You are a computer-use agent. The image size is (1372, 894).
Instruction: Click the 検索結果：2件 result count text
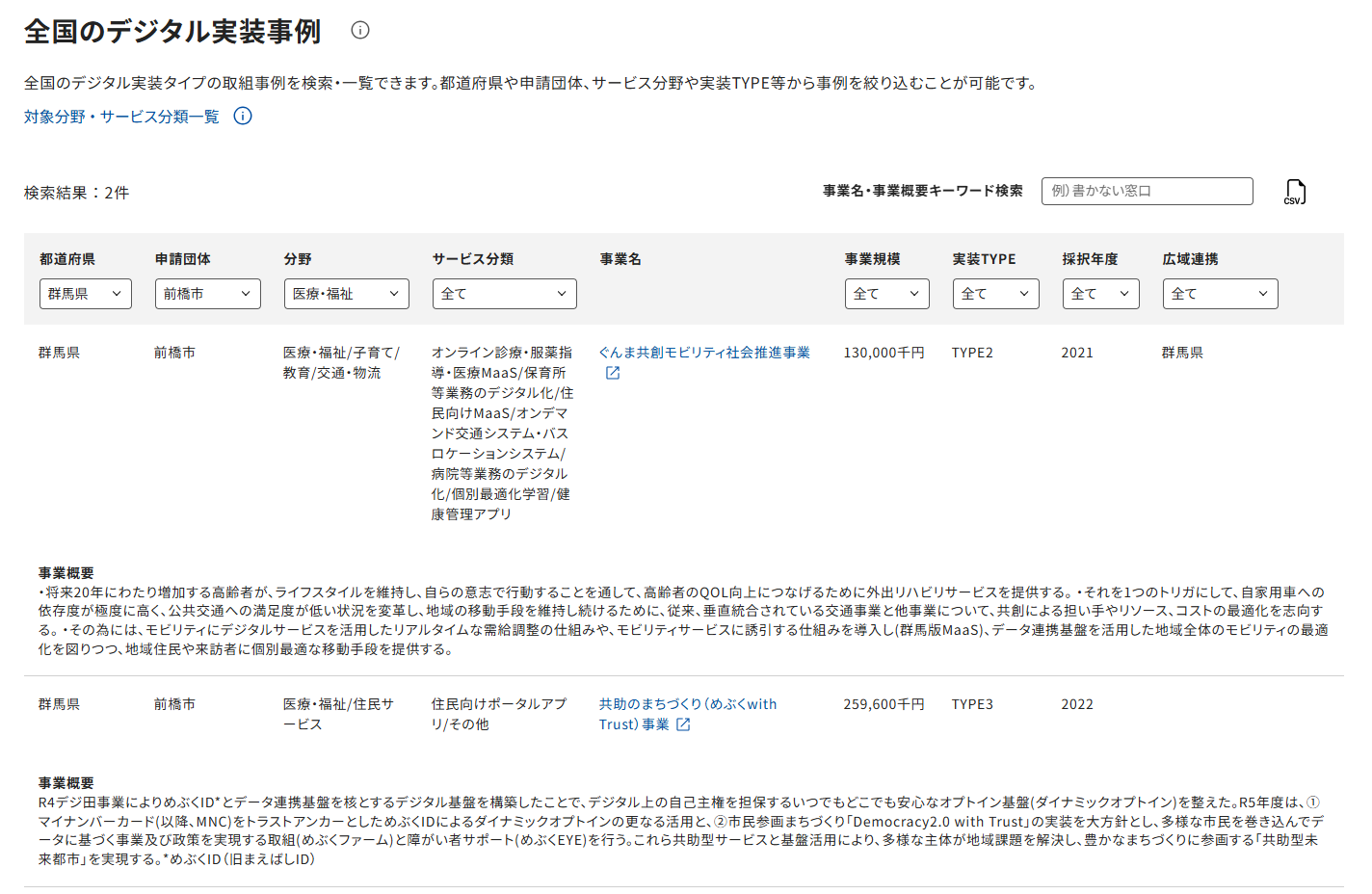tap(77, 193)
